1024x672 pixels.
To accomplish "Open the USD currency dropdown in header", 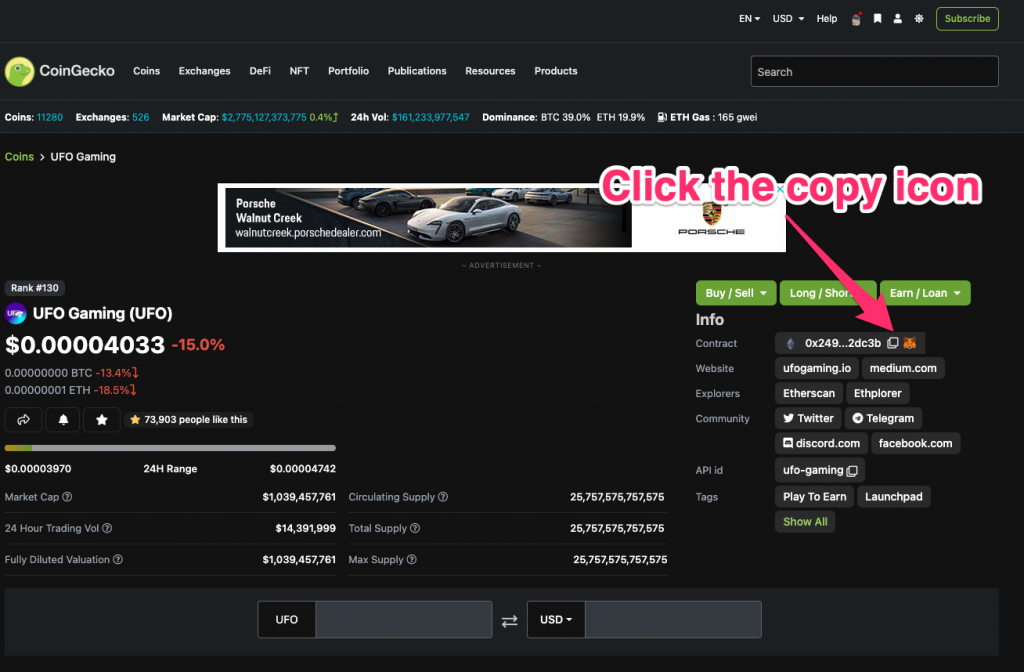I will coord(788,18).
